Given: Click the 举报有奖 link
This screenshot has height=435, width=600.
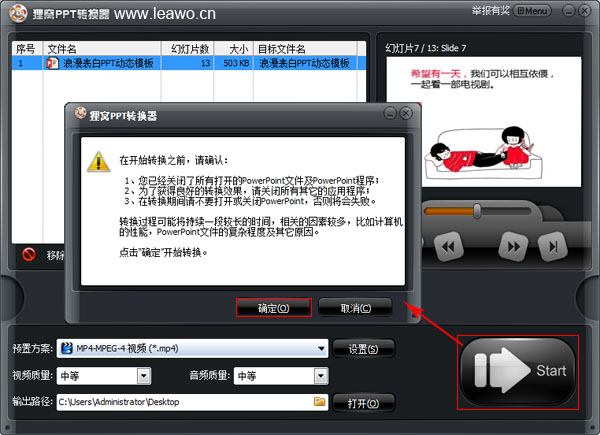Looking at the screenshot, I should coord(491,11).
